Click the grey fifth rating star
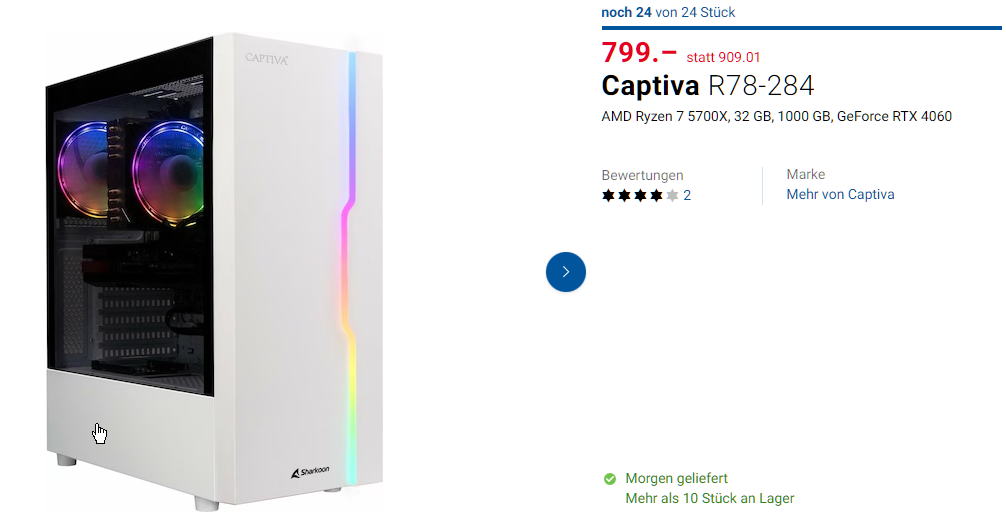This screenshot has height=520, width=1006. pyautogui.click(x=672, y=196)
